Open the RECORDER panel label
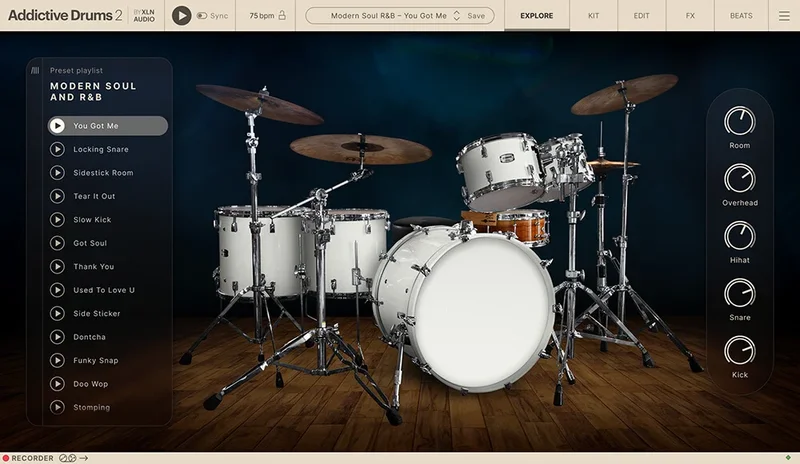The height and width of the screenshot is (464, 800). coord(32,458)
